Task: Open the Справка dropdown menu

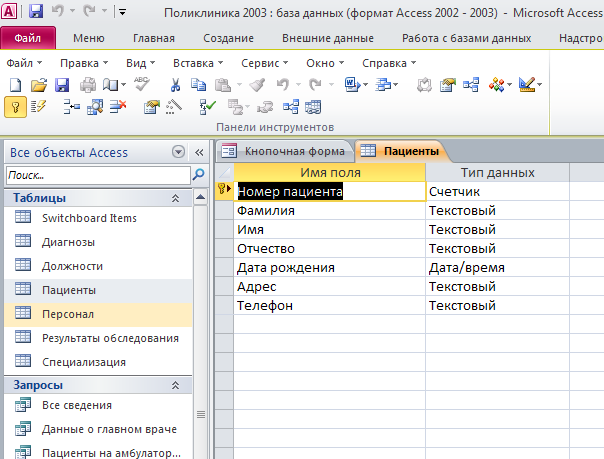Action: 389,63
